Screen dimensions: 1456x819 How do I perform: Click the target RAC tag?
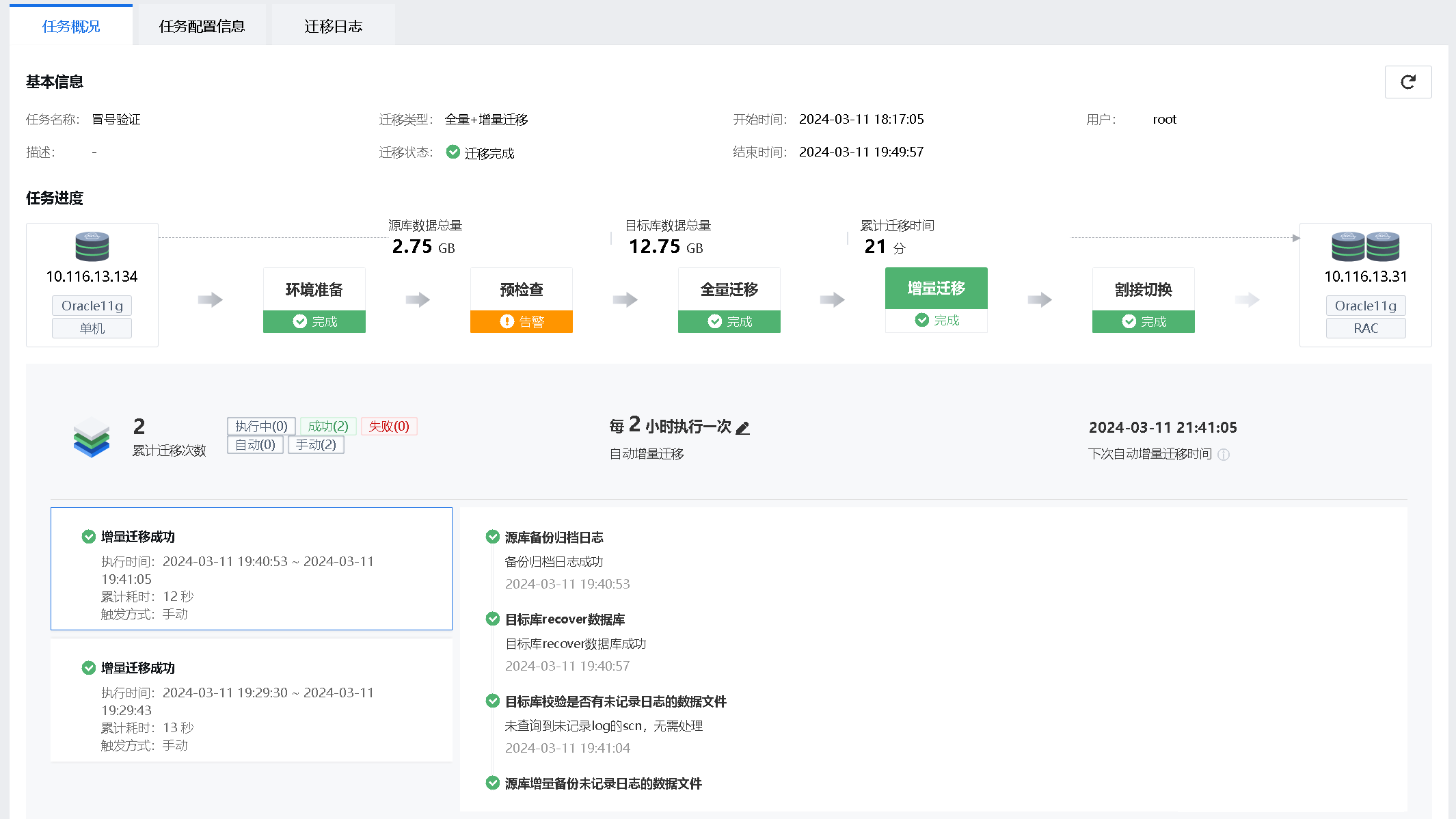(1366, 328)
